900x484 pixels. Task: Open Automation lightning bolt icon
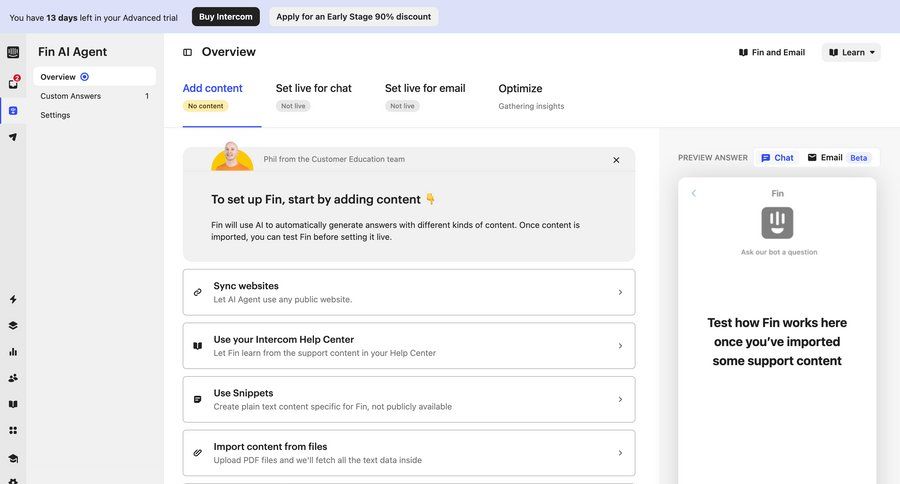(x=13, y=299)
